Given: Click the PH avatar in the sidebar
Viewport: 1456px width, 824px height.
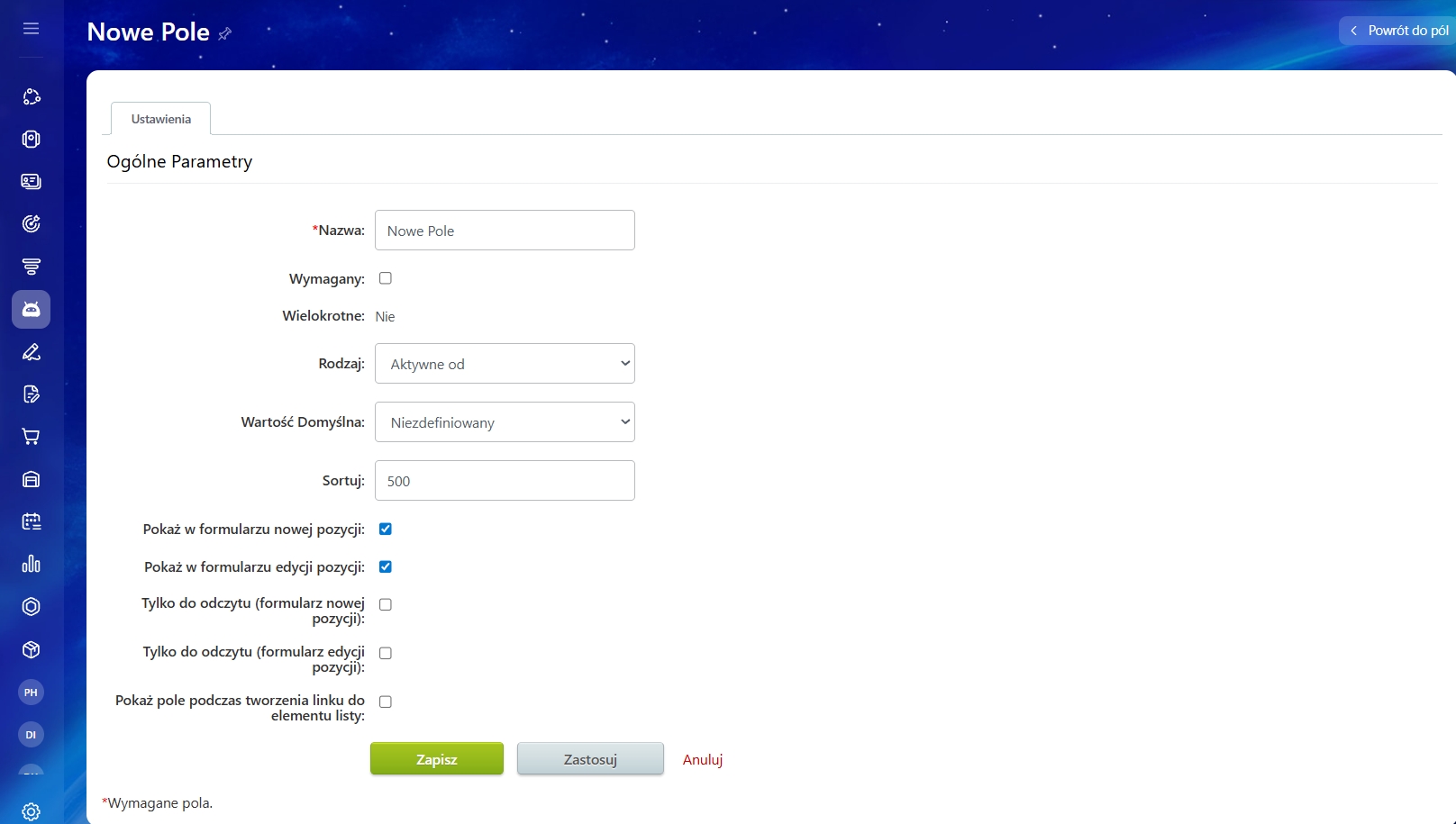Looking at the screenshot, I should (x=31, y=692).
